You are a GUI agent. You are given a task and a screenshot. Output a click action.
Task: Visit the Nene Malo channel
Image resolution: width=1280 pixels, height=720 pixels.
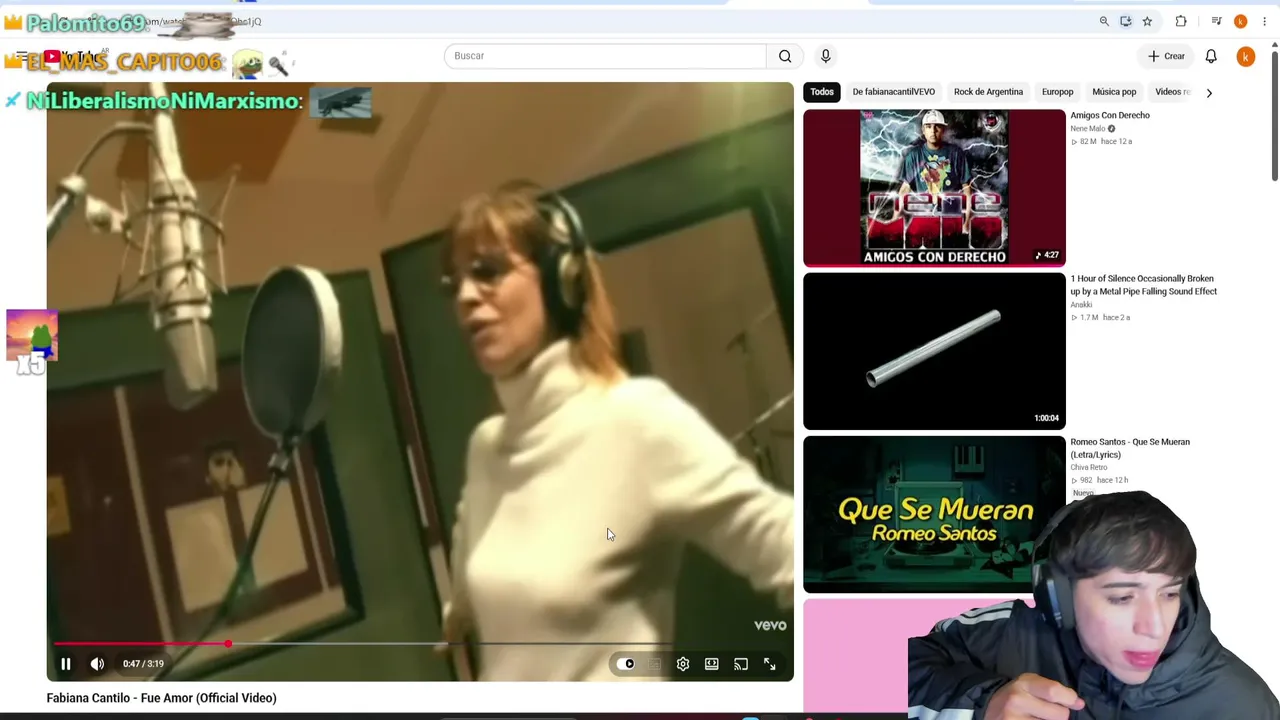[1088, 129]
